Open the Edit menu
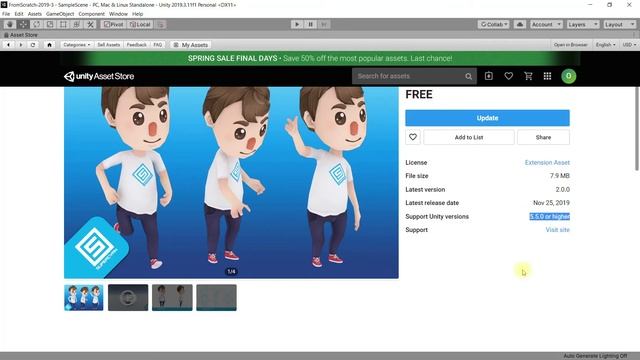The width and height of the screenshot is (640, 360). click(19, 14)
